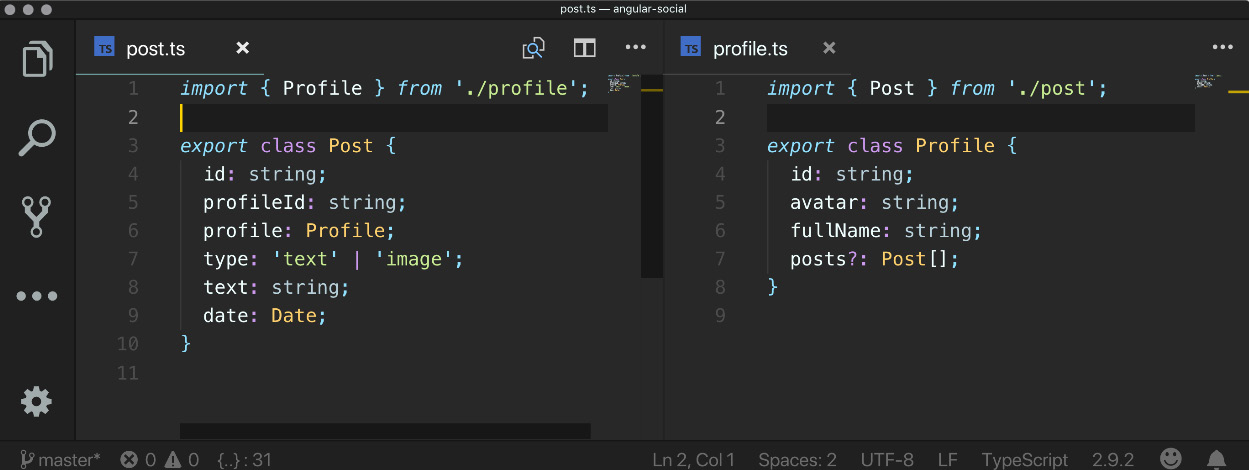The image size is (1249, 470).
Task: Open the Source Control view
Action: pyautogui.click(x=37, y=216)
